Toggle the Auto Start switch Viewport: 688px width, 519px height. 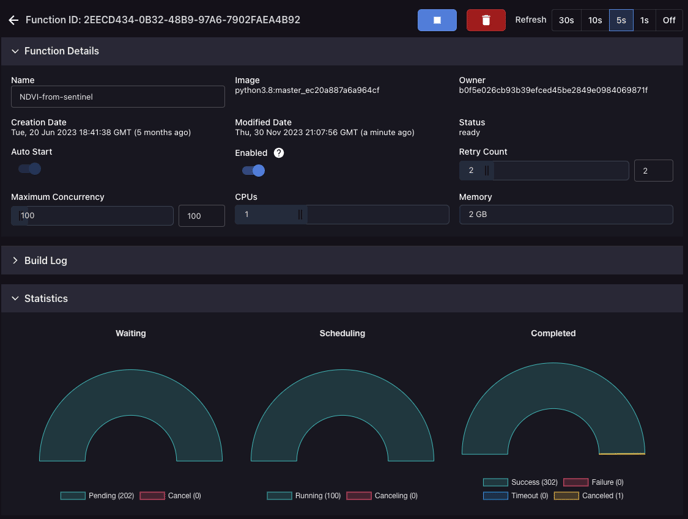29,169
